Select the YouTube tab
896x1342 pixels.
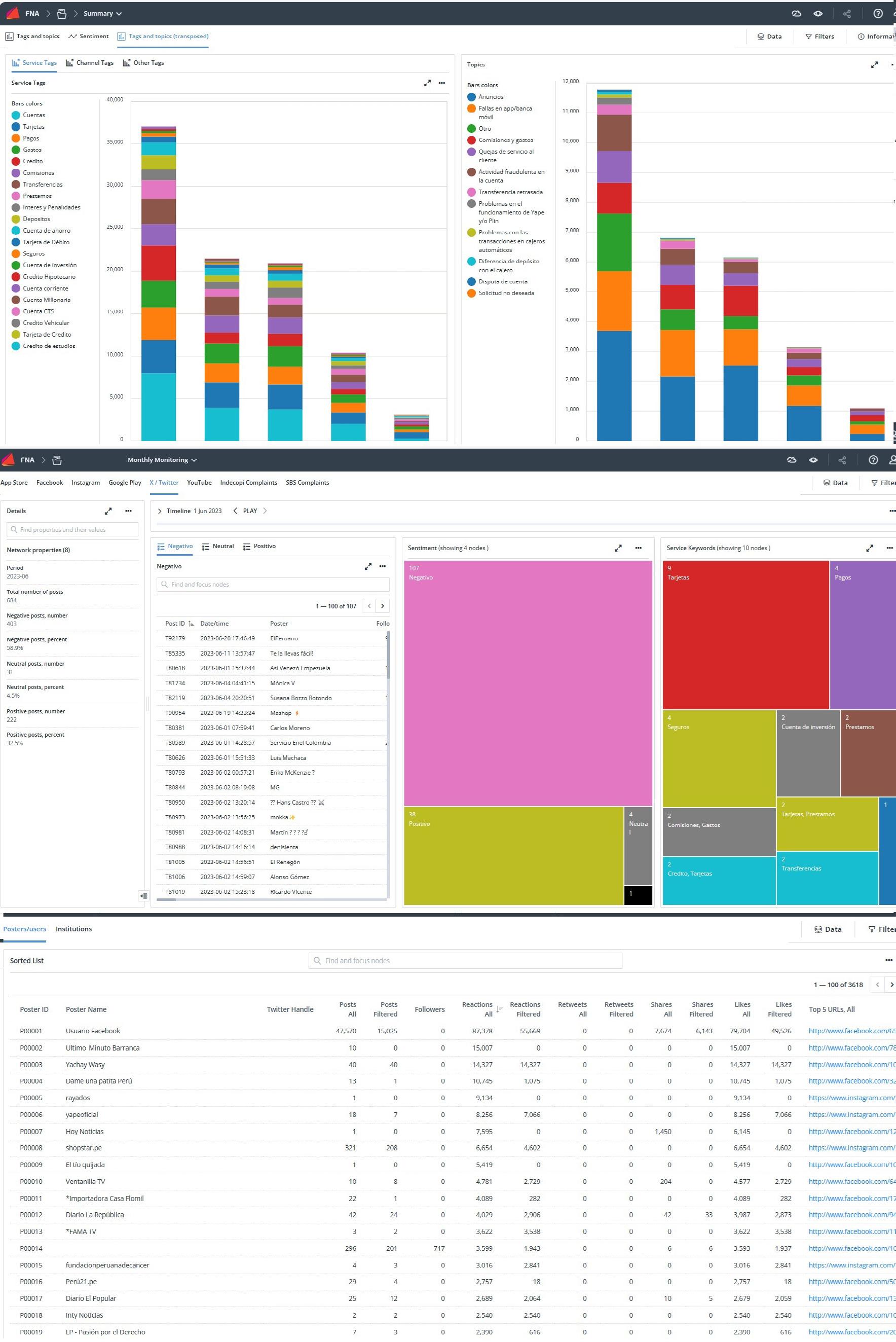199,483
